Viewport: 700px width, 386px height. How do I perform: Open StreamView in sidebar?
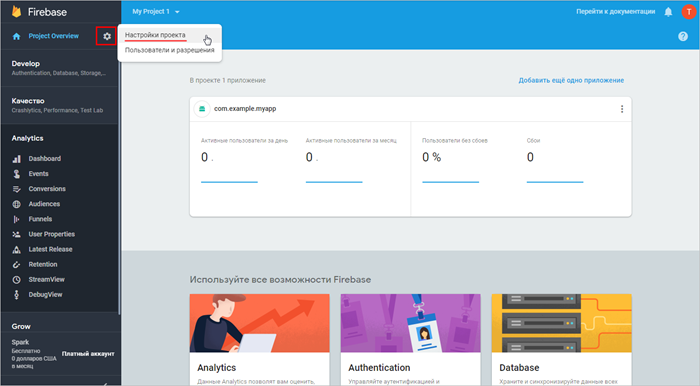point(46,280)
